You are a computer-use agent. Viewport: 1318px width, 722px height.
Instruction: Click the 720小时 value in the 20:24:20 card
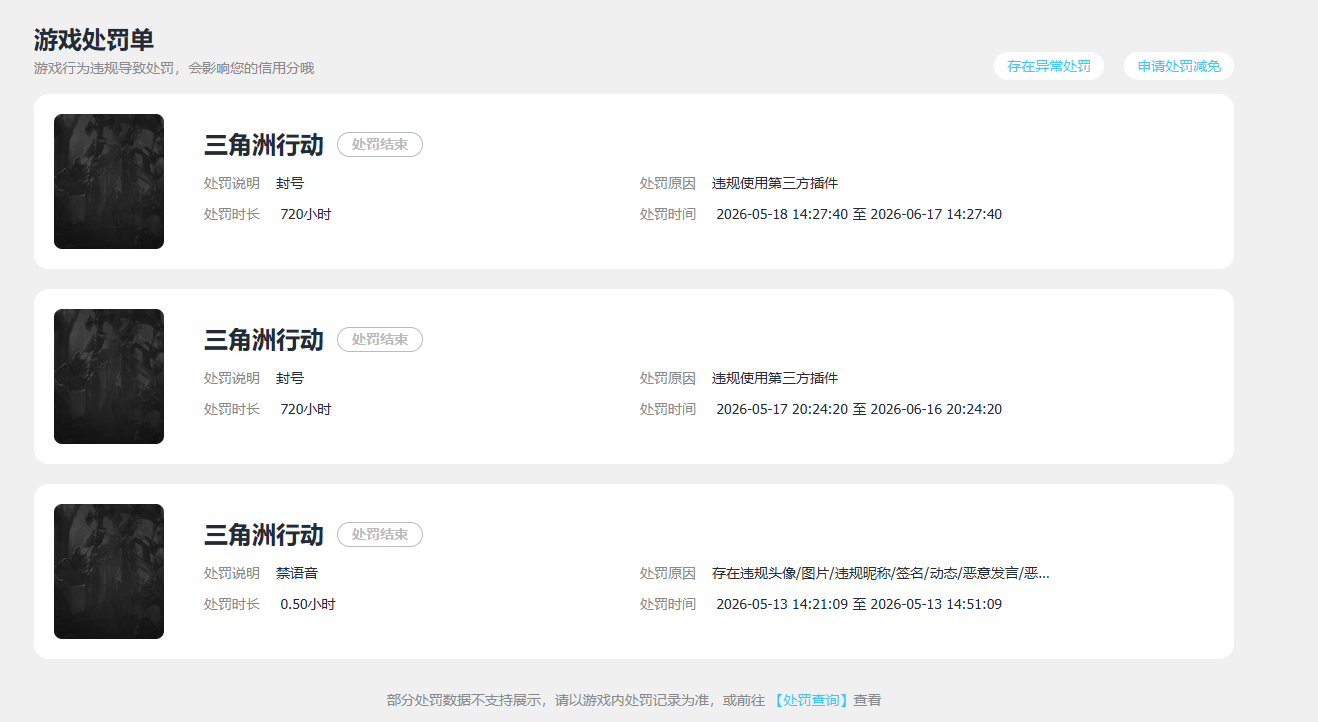[x=306, y=409]
